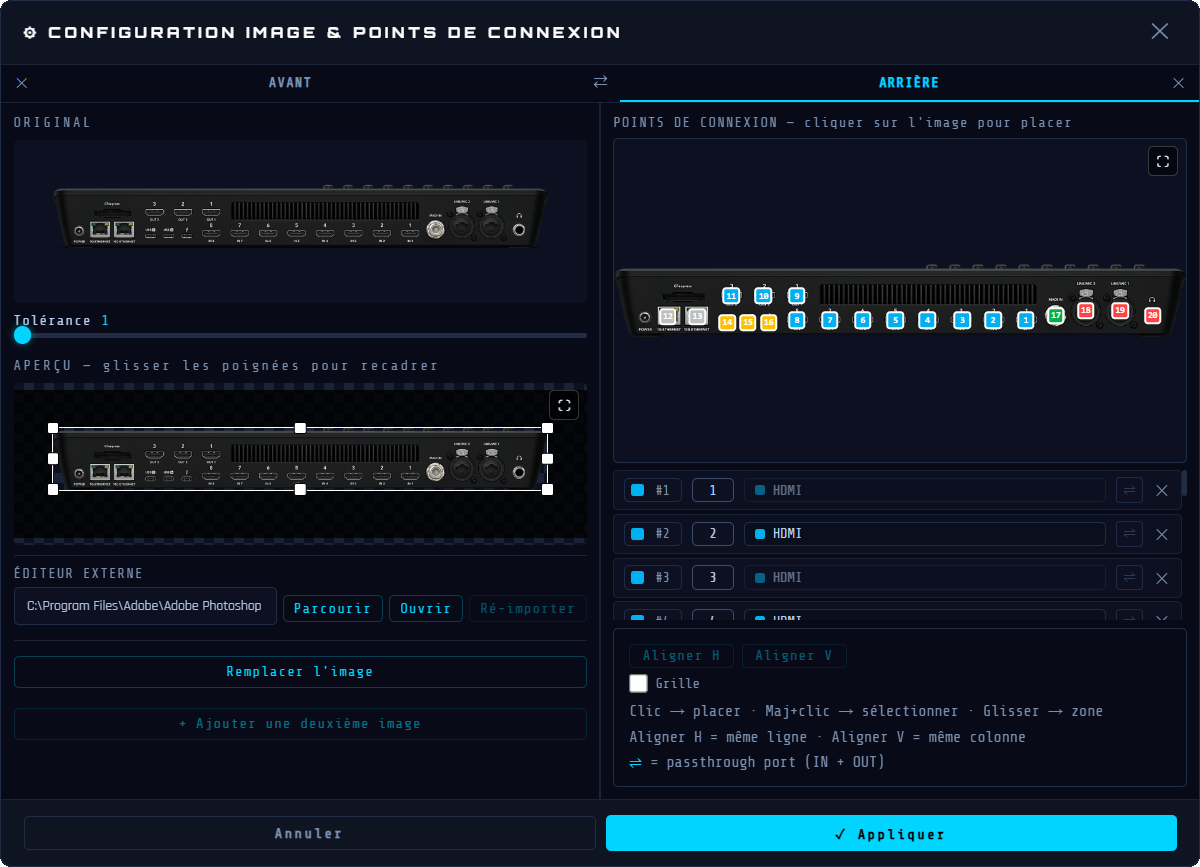Viewport: 1200px width, 867px height.
Task: Close the AVANT tab
Action: tap(22, 83)
